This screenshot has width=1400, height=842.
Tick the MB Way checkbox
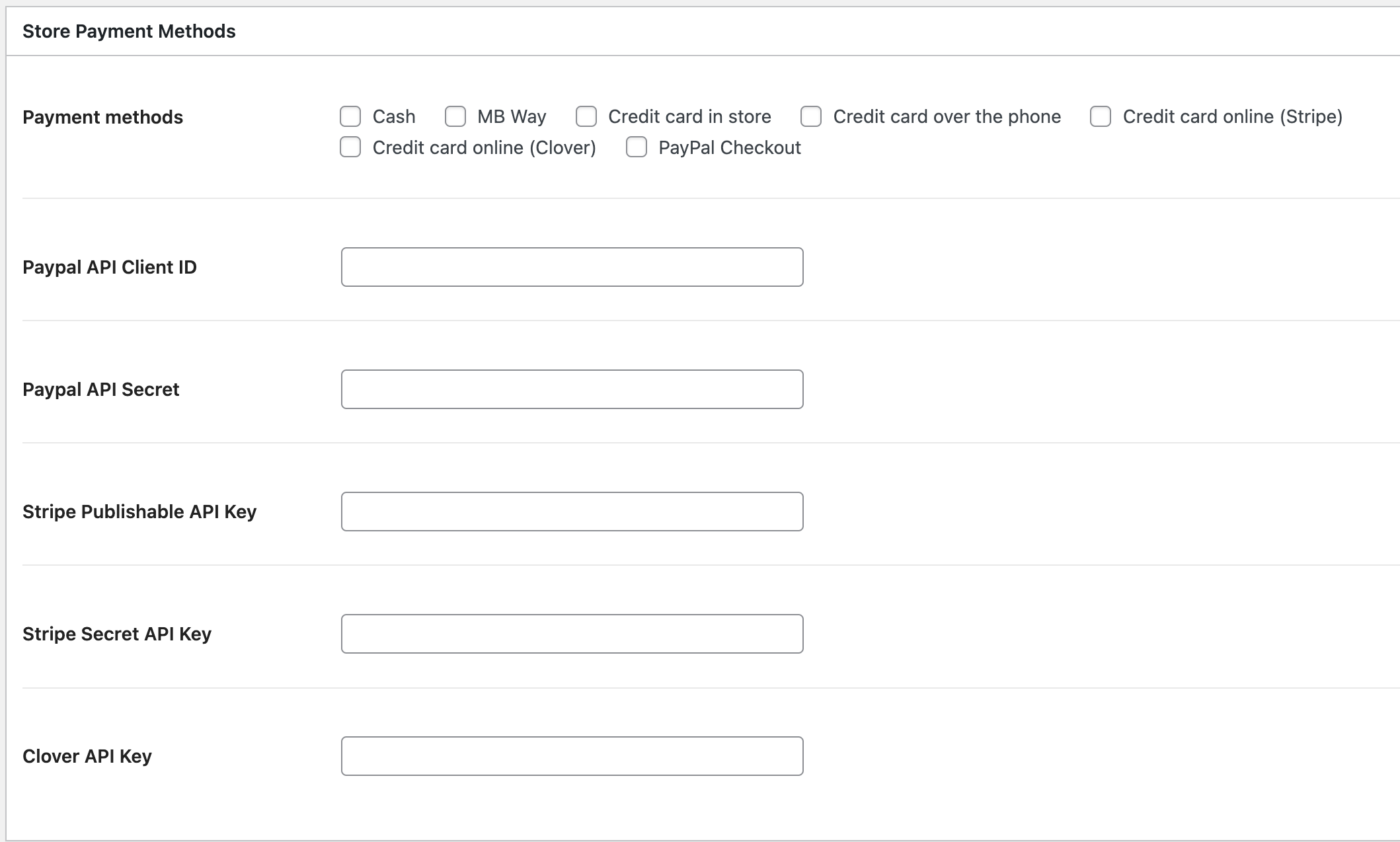[x=455, y=117]
